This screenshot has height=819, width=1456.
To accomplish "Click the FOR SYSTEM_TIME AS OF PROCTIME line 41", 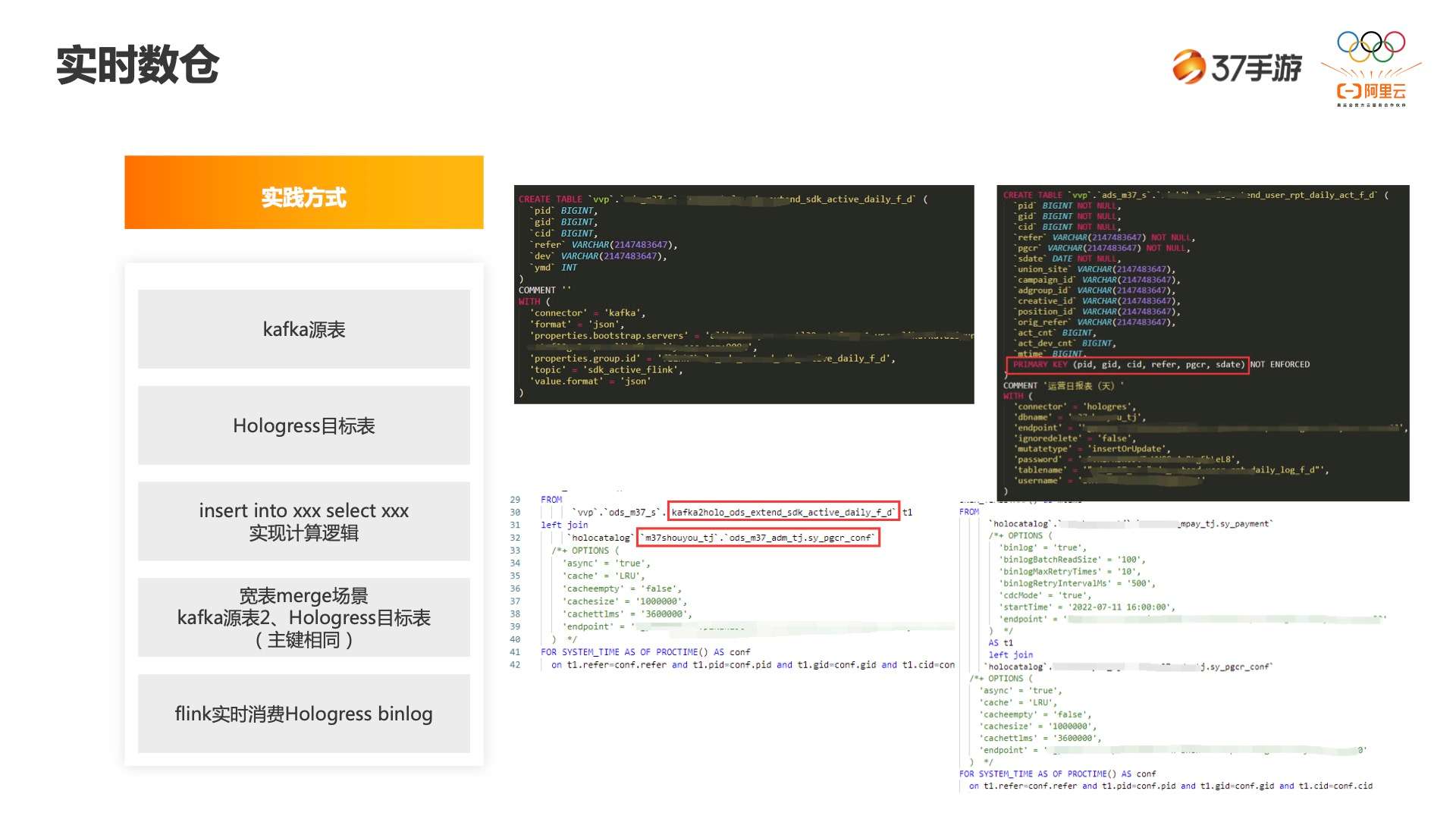I will coord(645,652).
